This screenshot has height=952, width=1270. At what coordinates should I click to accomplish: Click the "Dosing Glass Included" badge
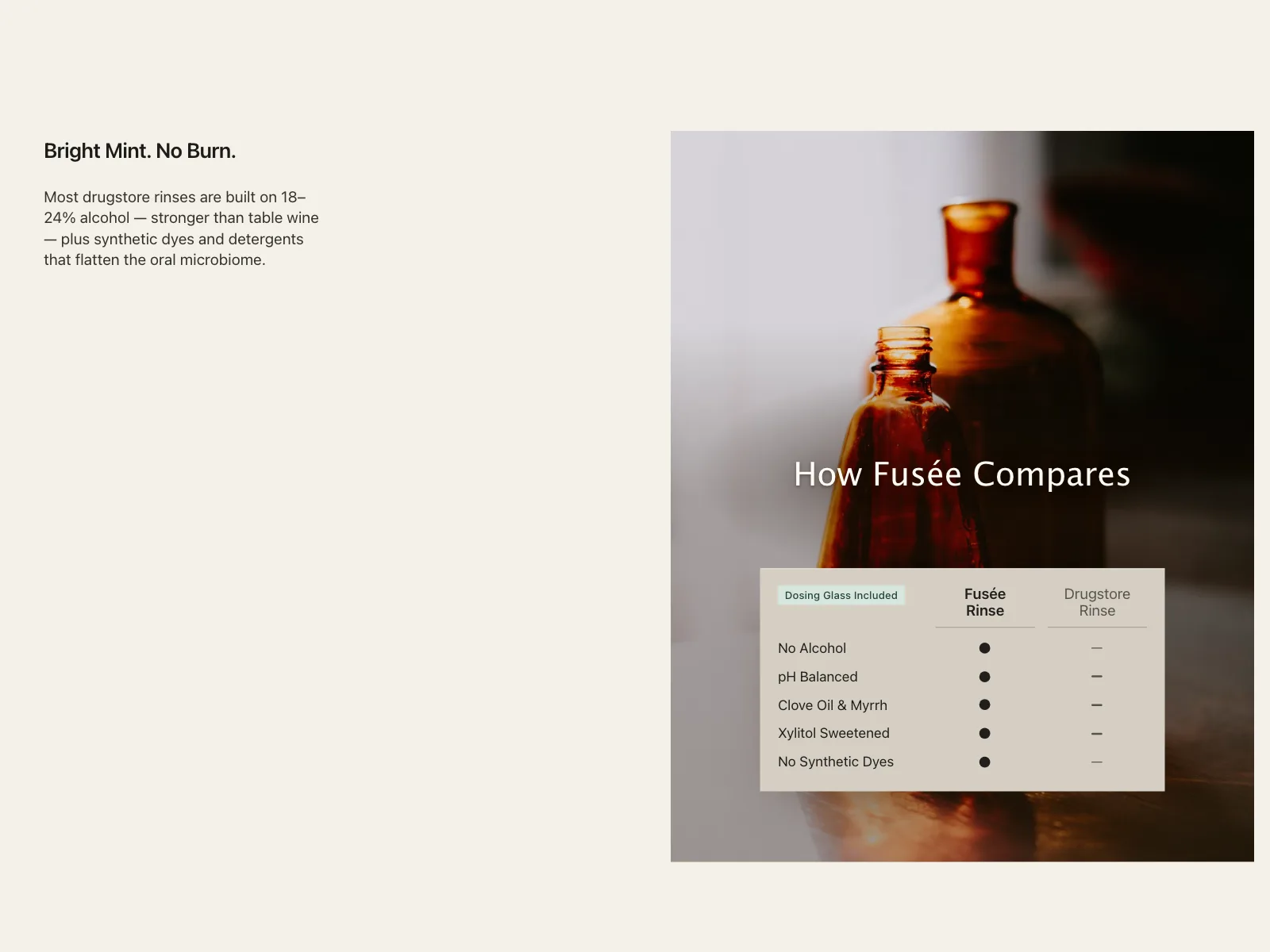pyautogui.click(x=841, y=595)
